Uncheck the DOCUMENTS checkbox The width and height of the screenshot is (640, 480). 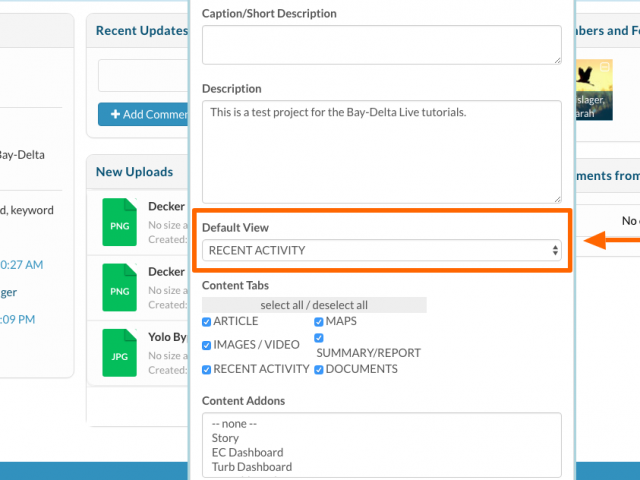tap(319, 370)
